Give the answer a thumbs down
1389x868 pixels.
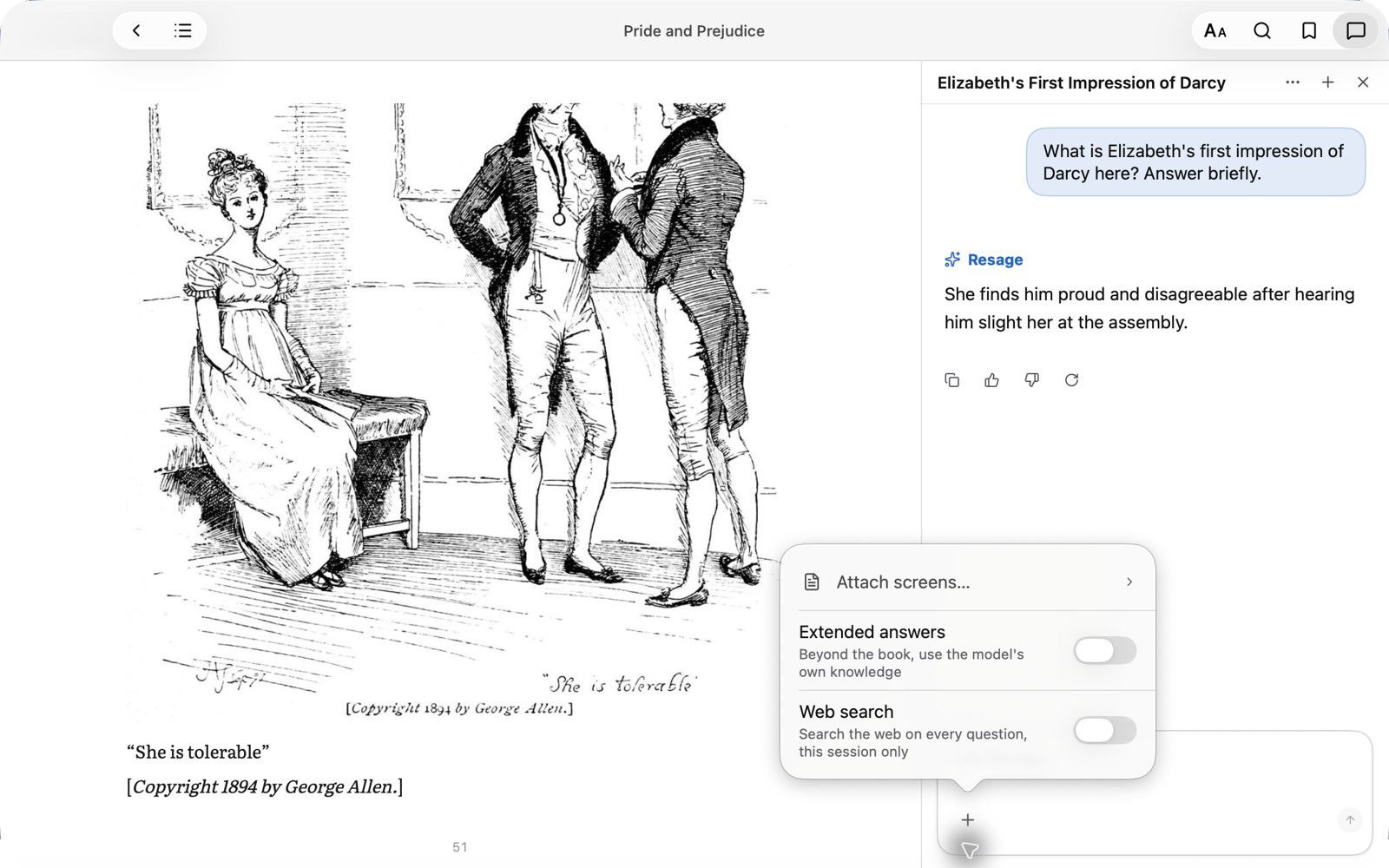1031,380
